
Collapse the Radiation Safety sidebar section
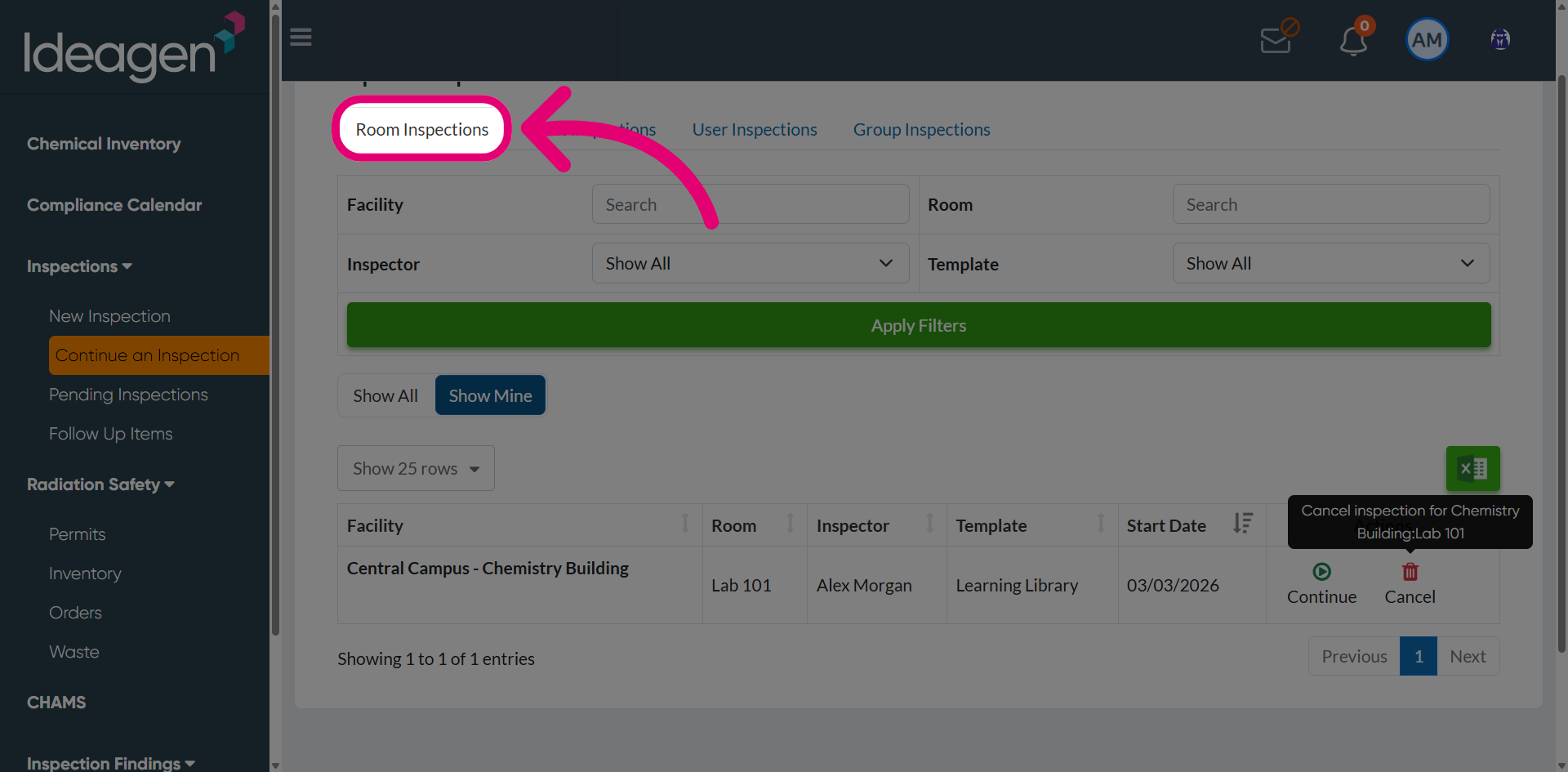(100, 484)
